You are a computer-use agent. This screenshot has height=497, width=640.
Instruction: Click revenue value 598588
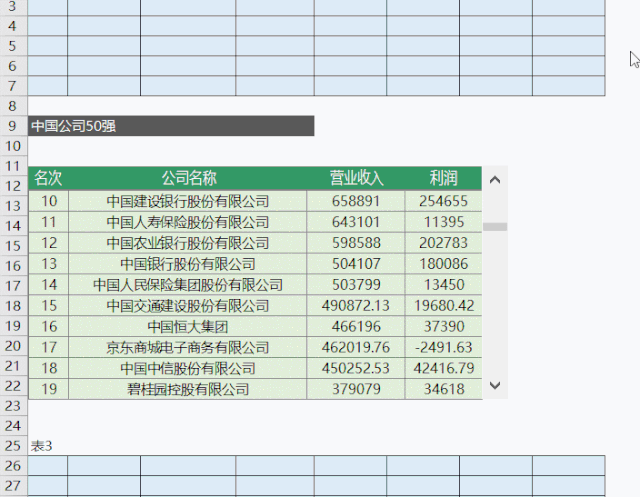356,243
